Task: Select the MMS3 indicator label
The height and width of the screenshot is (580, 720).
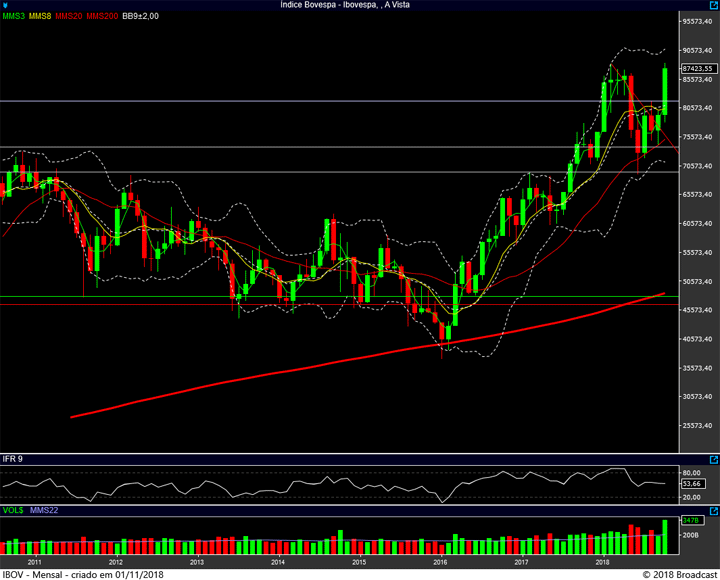Action: click(13, 16)
